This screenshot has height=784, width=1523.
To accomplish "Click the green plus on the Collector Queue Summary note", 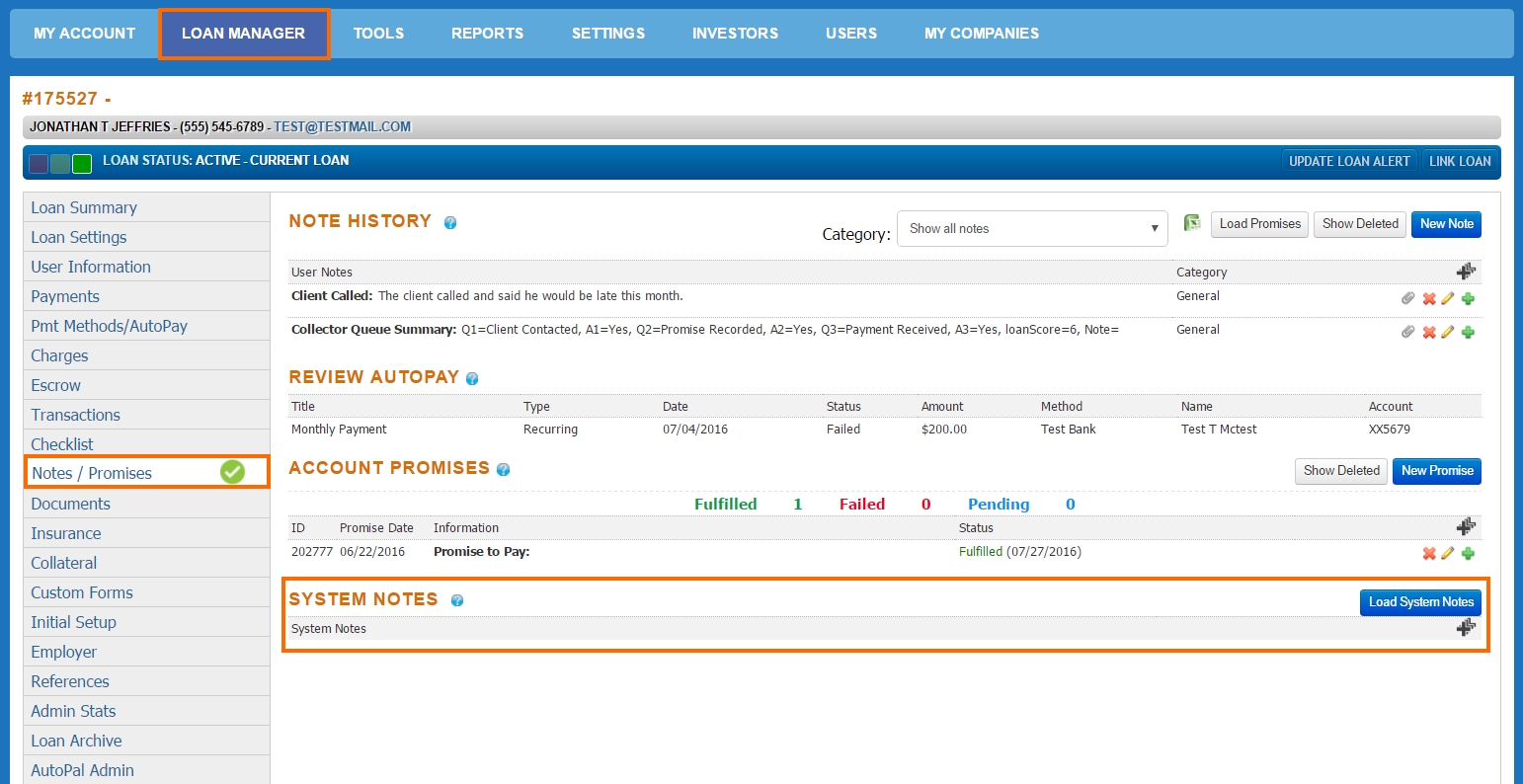I will [1468, 333].
